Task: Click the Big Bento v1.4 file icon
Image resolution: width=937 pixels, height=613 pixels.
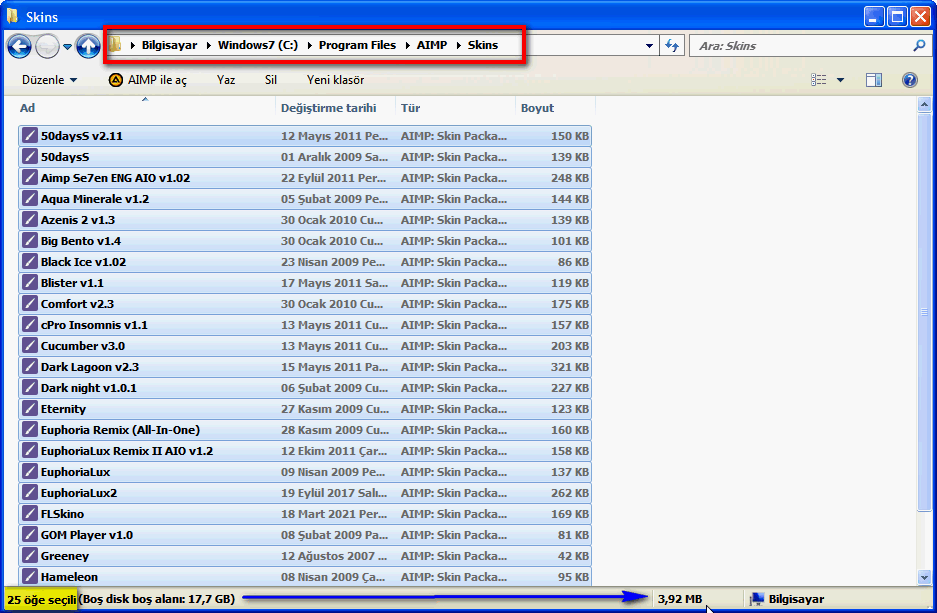Action: tap(30, 241)
